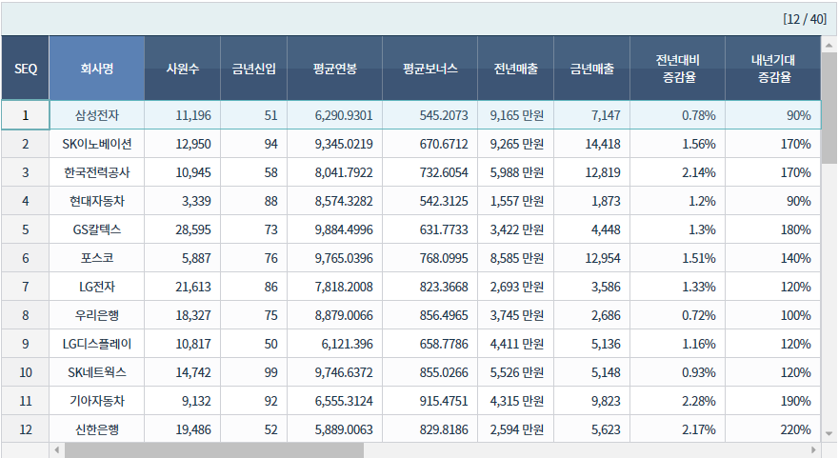839x458 pixels.
Task: Click average bonus 915.4751 cell
Action: [x=430, y=401]
